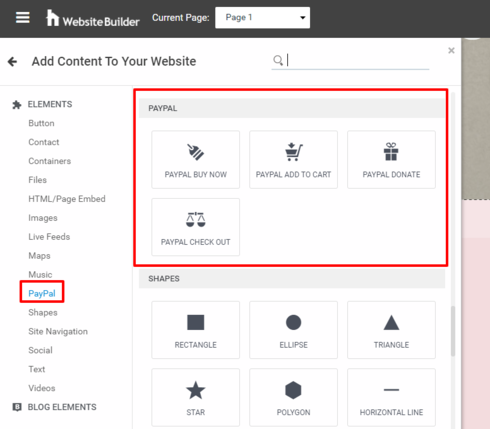Select the Elements category header
The image size is (490, 429).
(50, 104)
